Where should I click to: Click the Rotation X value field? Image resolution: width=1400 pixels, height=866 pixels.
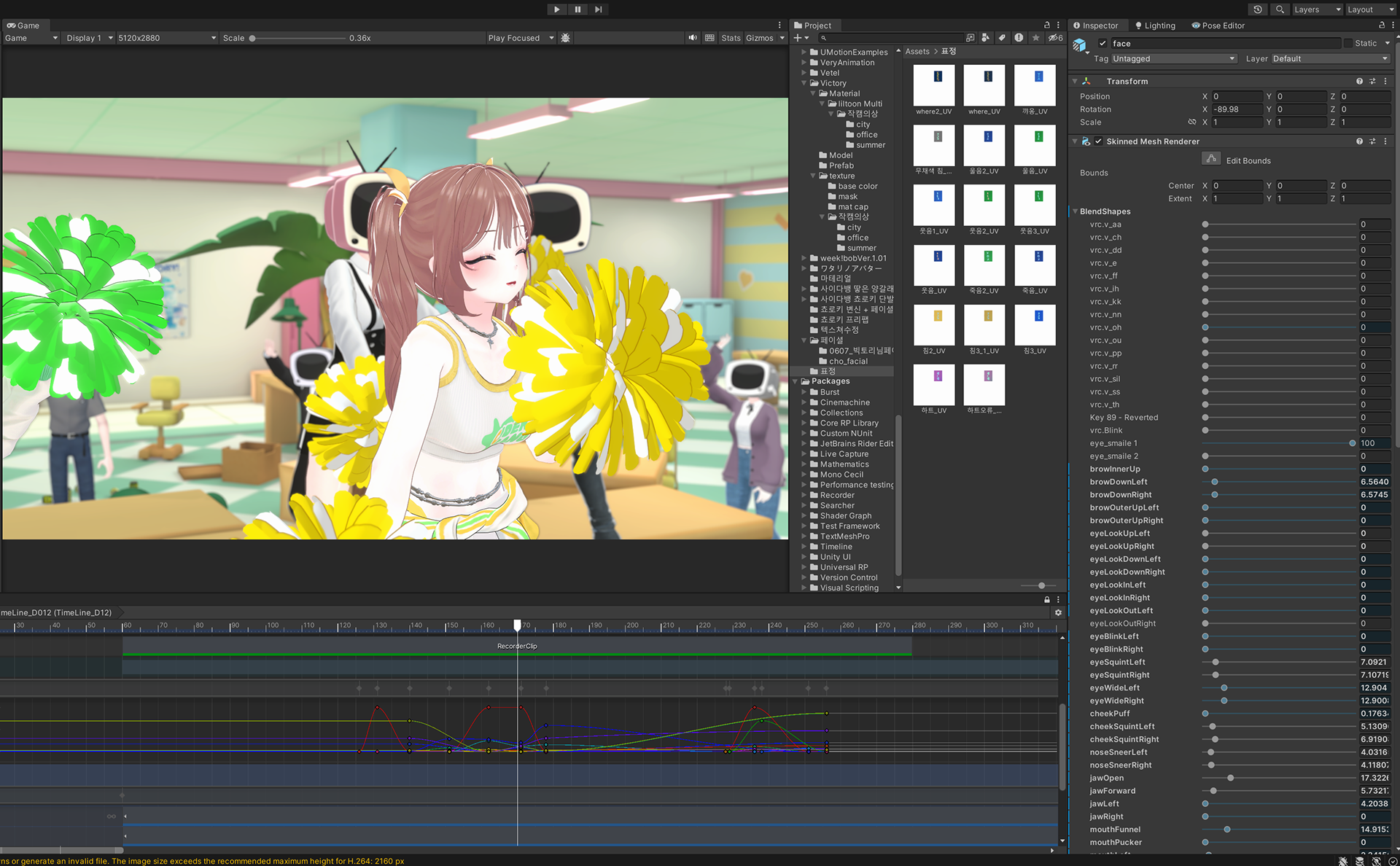[1237, 109]
